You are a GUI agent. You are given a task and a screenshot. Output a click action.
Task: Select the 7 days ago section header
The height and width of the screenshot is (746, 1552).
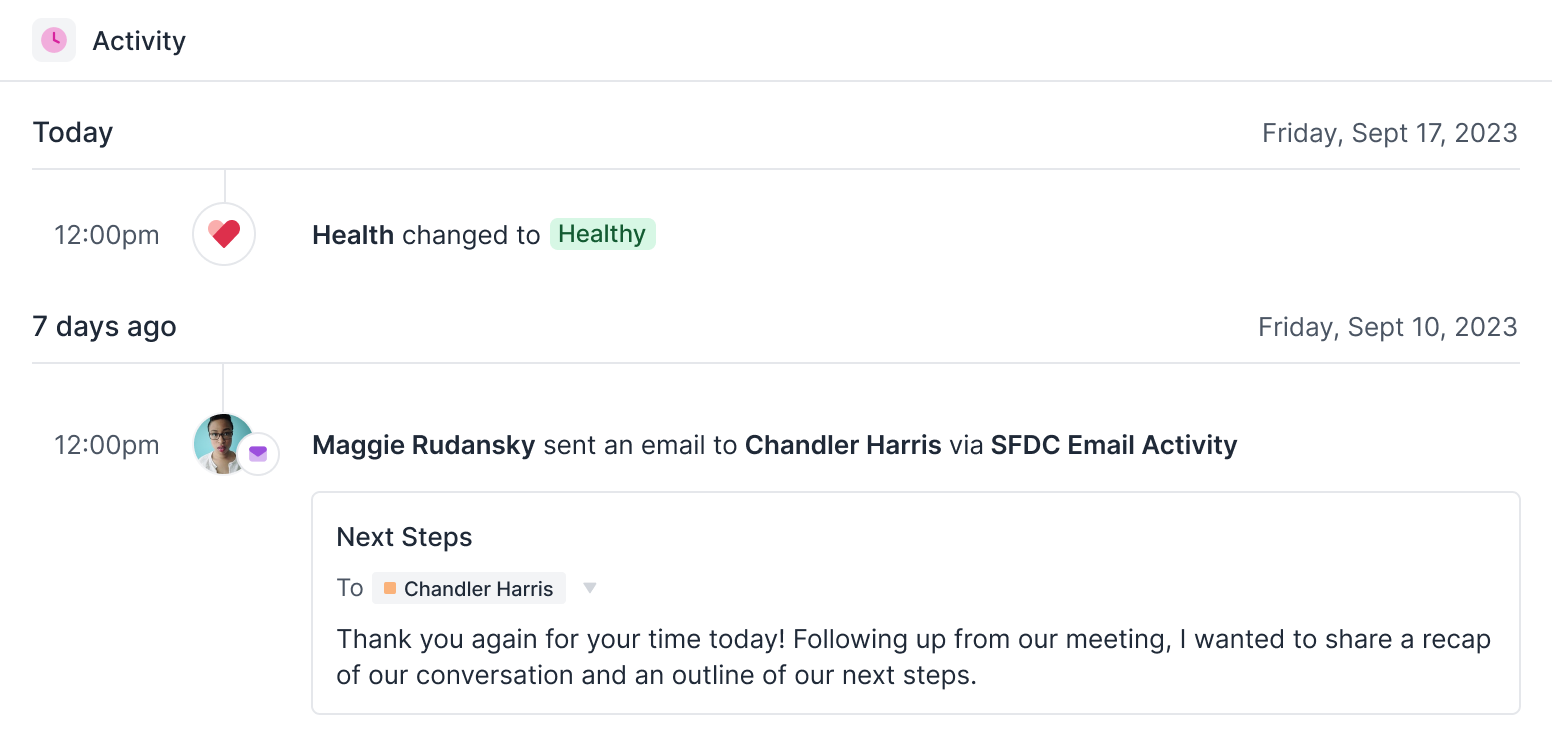point(104,327)
